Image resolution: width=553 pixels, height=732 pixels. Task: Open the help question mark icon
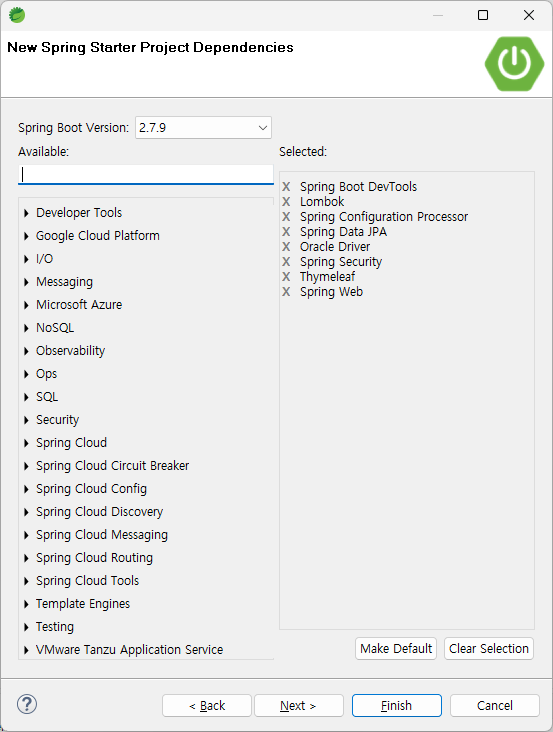point(27,704)
